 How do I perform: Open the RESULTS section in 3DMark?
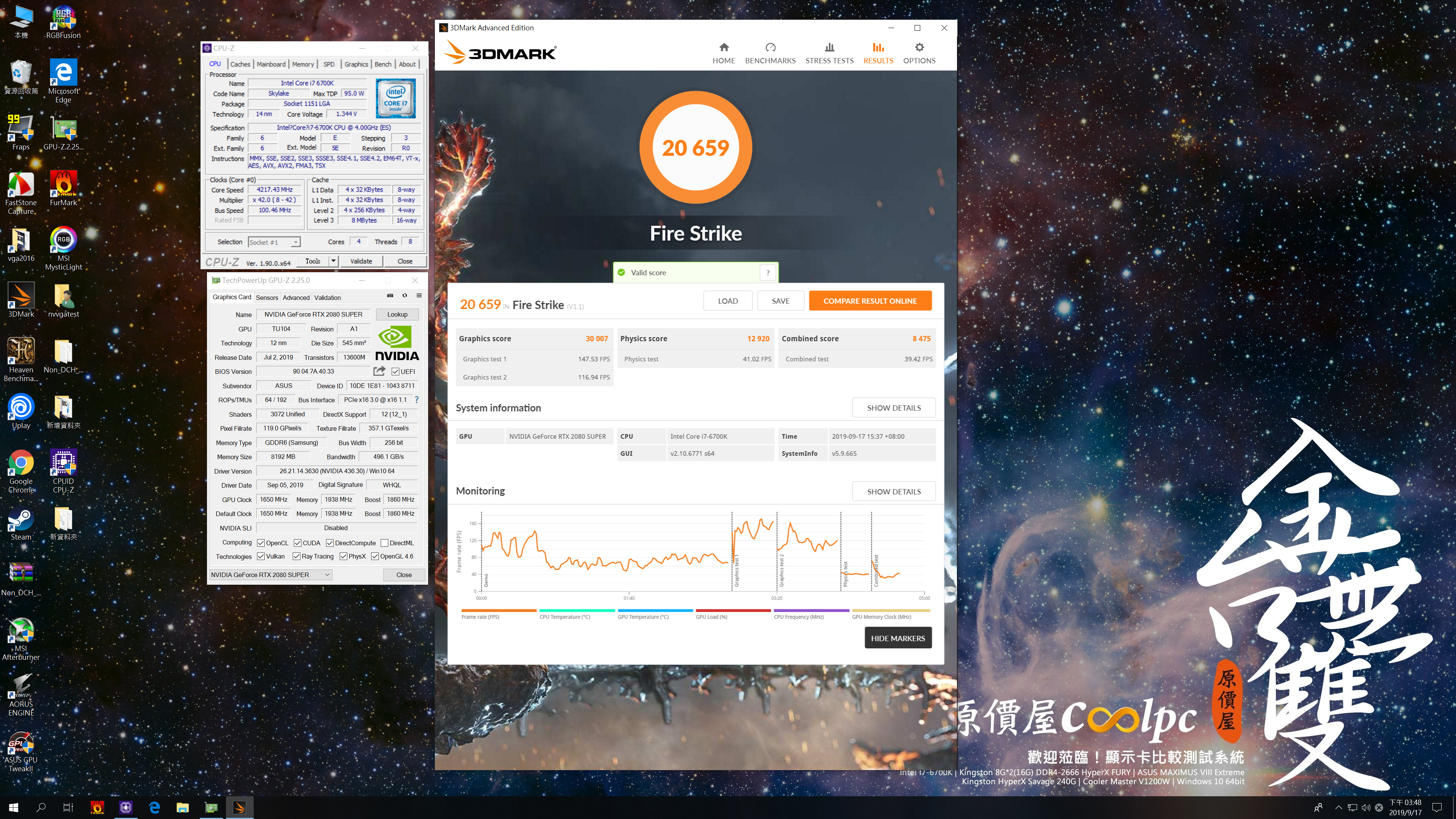[x=878, y=54]
